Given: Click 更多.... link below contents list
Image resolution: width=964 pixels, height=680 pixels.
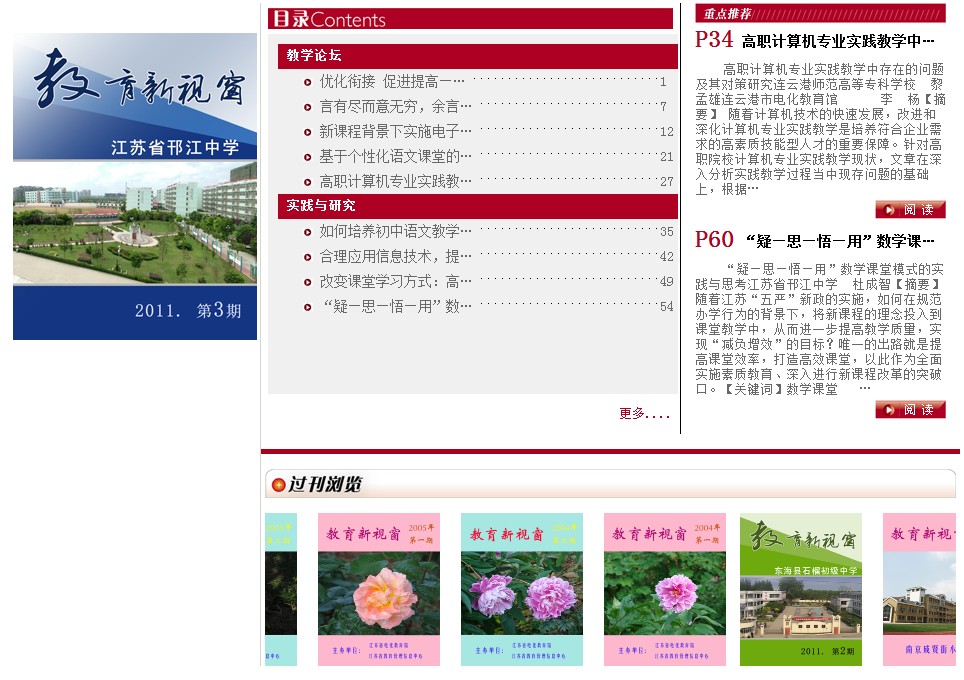Looking at the screenshot, I should (x=645, y=414).
